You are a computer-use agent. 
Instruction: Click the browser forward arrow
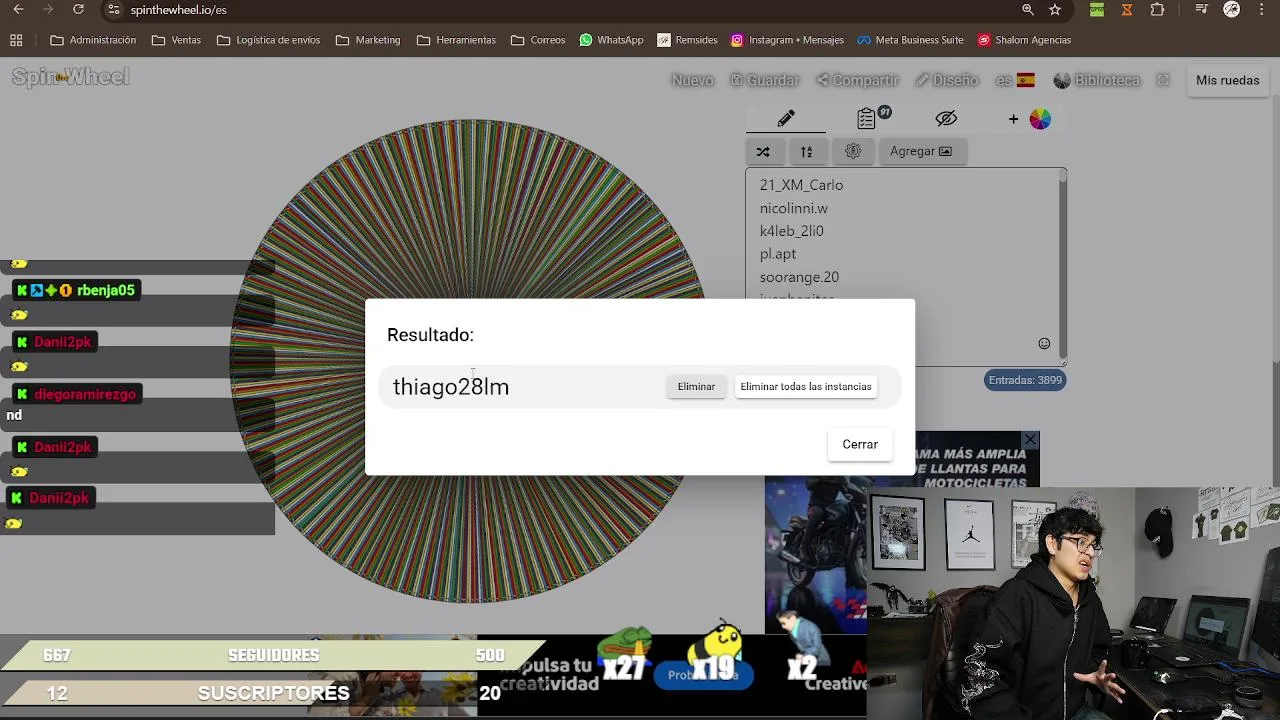coord(48,10)
